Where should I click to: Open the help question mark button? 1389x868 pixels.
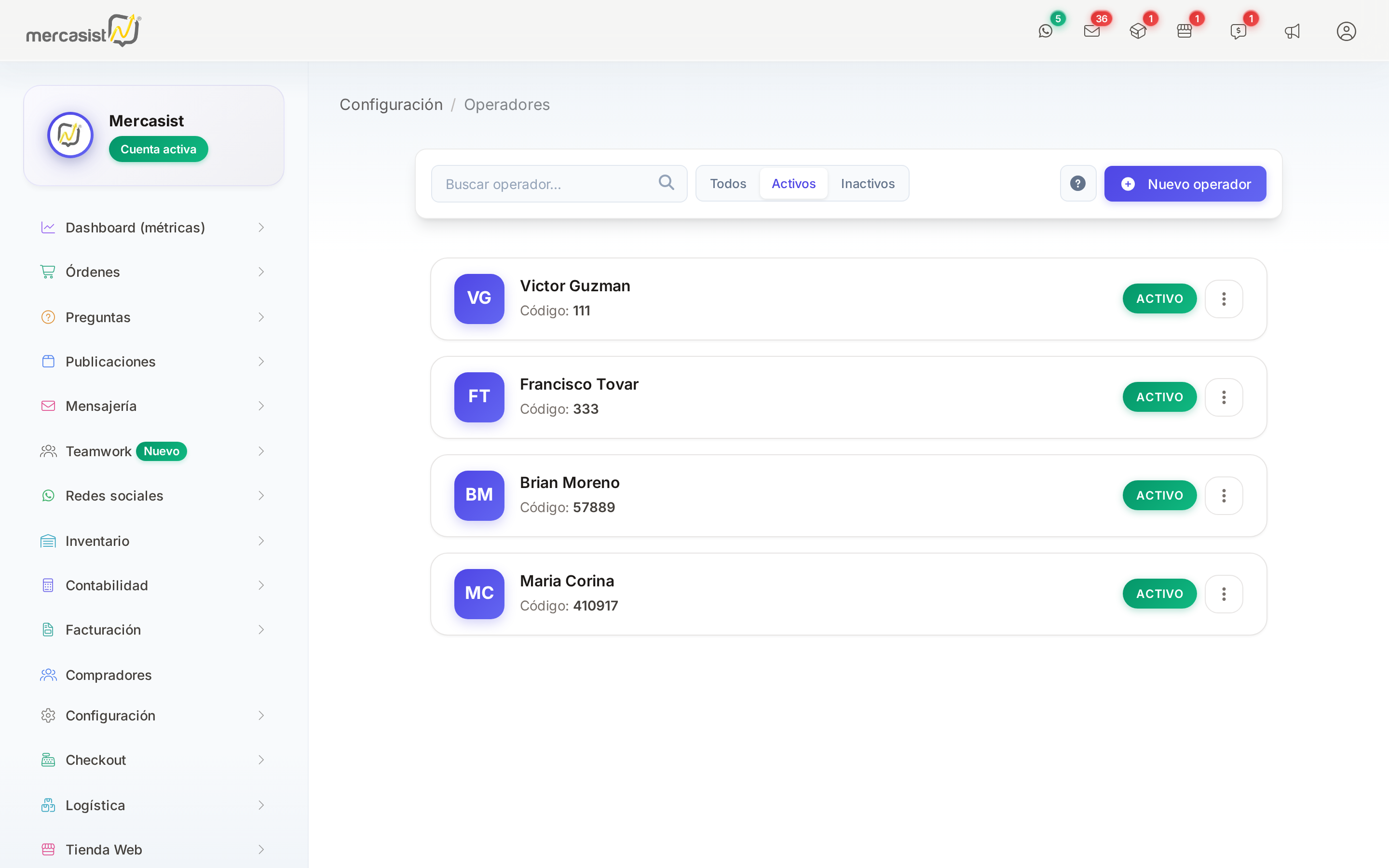point(1078,184)
